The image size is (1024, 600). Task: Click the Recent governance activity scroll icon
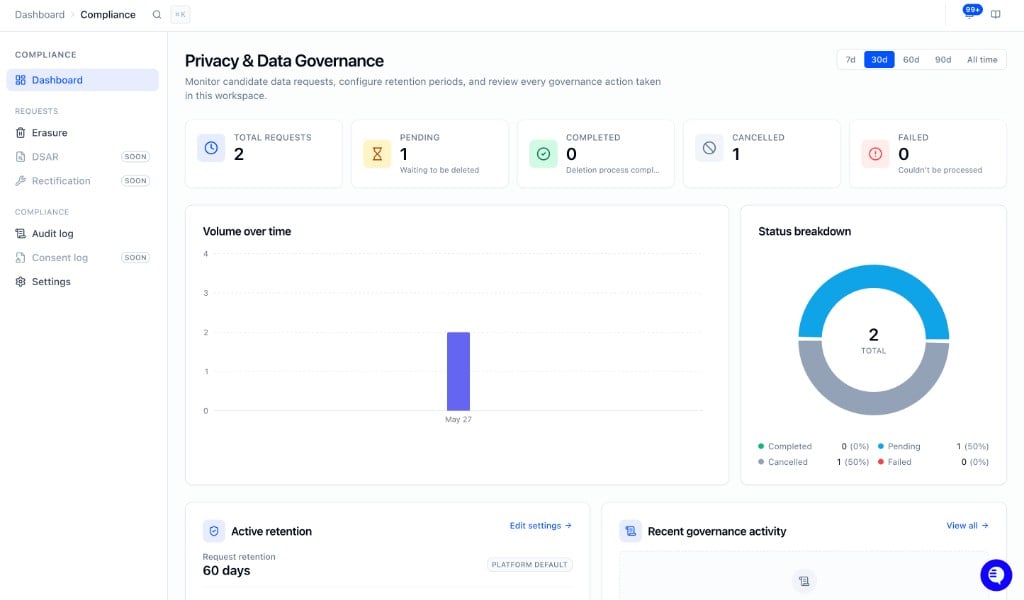pos(630,531)
